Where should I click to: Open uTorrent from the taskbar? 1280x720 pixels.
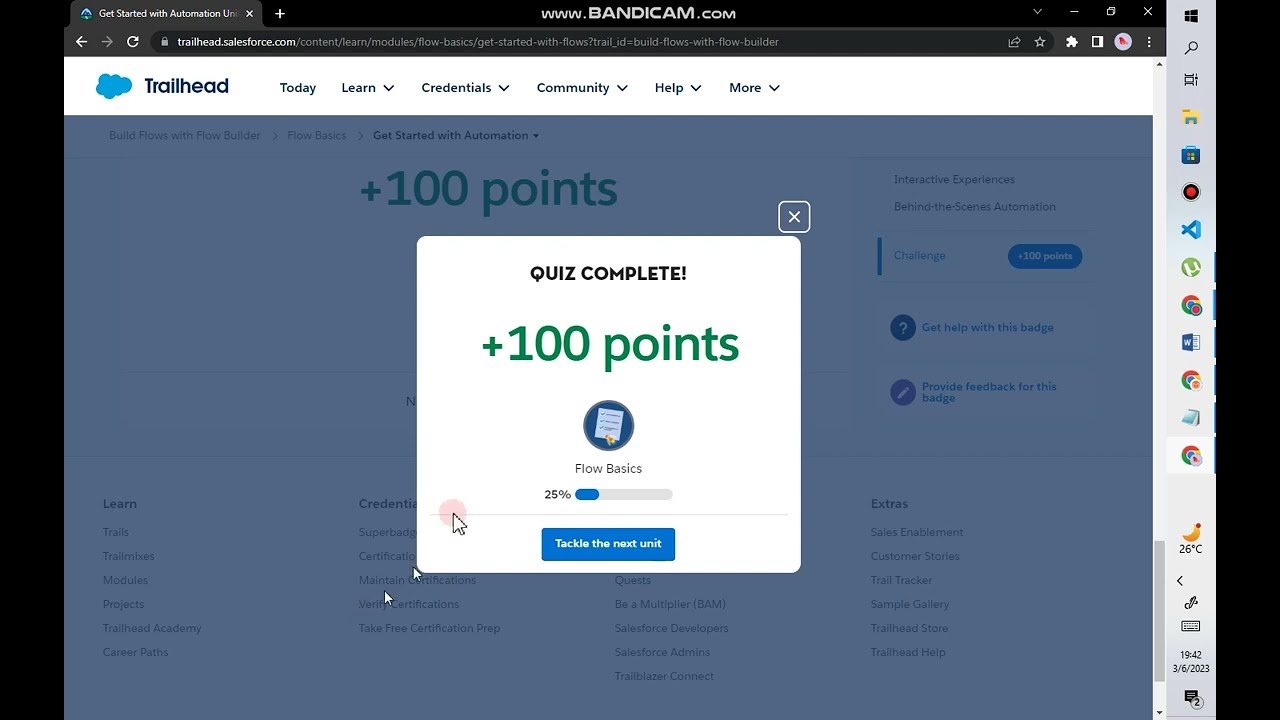1191,267
